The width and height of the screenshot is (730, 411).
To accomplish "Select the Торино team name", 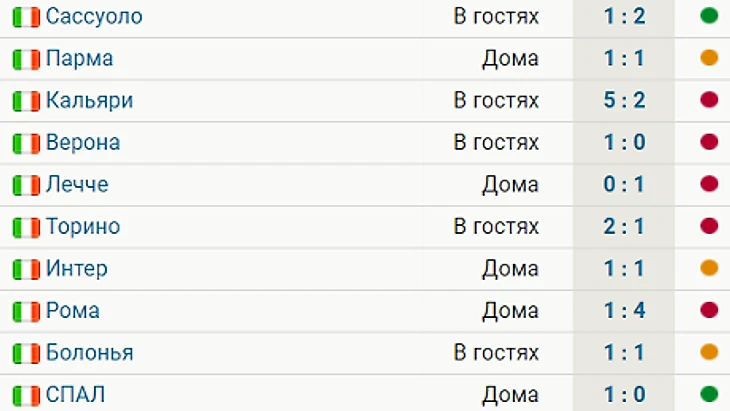I will (83, 227).
